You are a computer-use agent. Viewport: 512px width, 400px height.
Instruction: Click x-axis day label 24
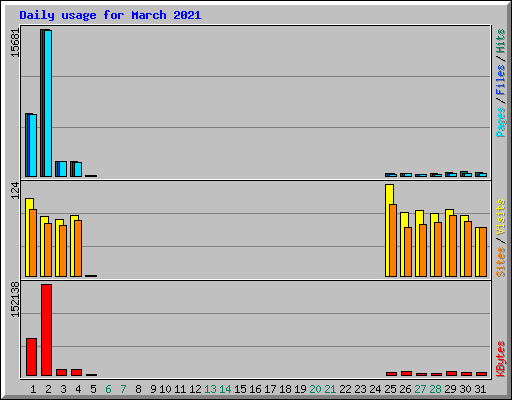375,389
